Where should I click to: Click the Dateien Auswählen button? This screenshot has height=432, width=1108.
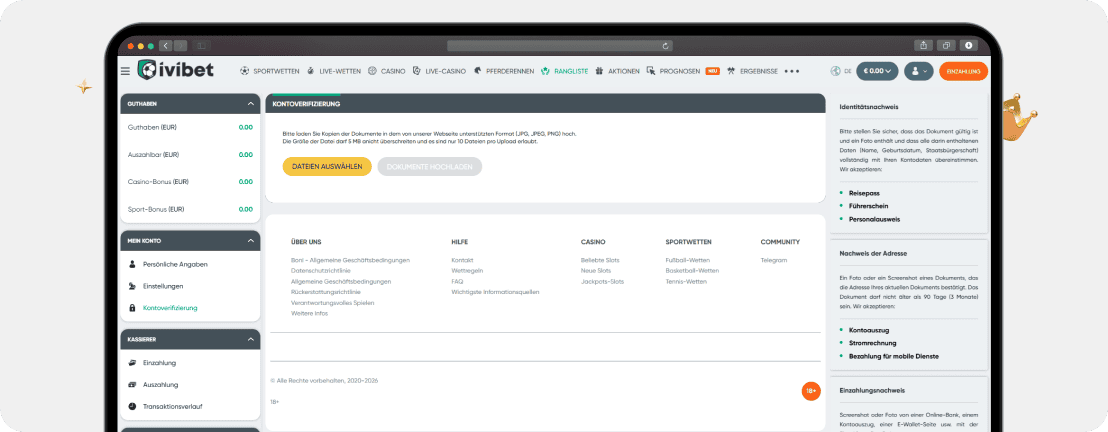coord(327,166)
